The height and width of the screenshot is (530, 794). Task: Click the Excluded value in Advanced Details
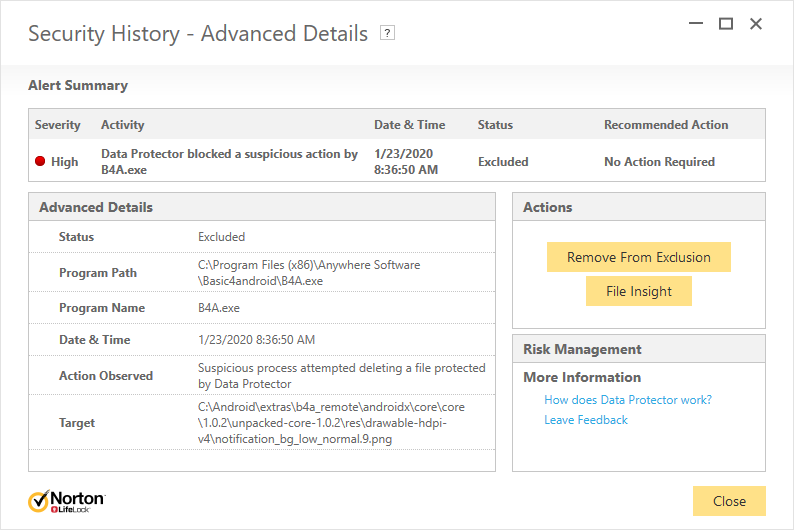coord(221,237)
